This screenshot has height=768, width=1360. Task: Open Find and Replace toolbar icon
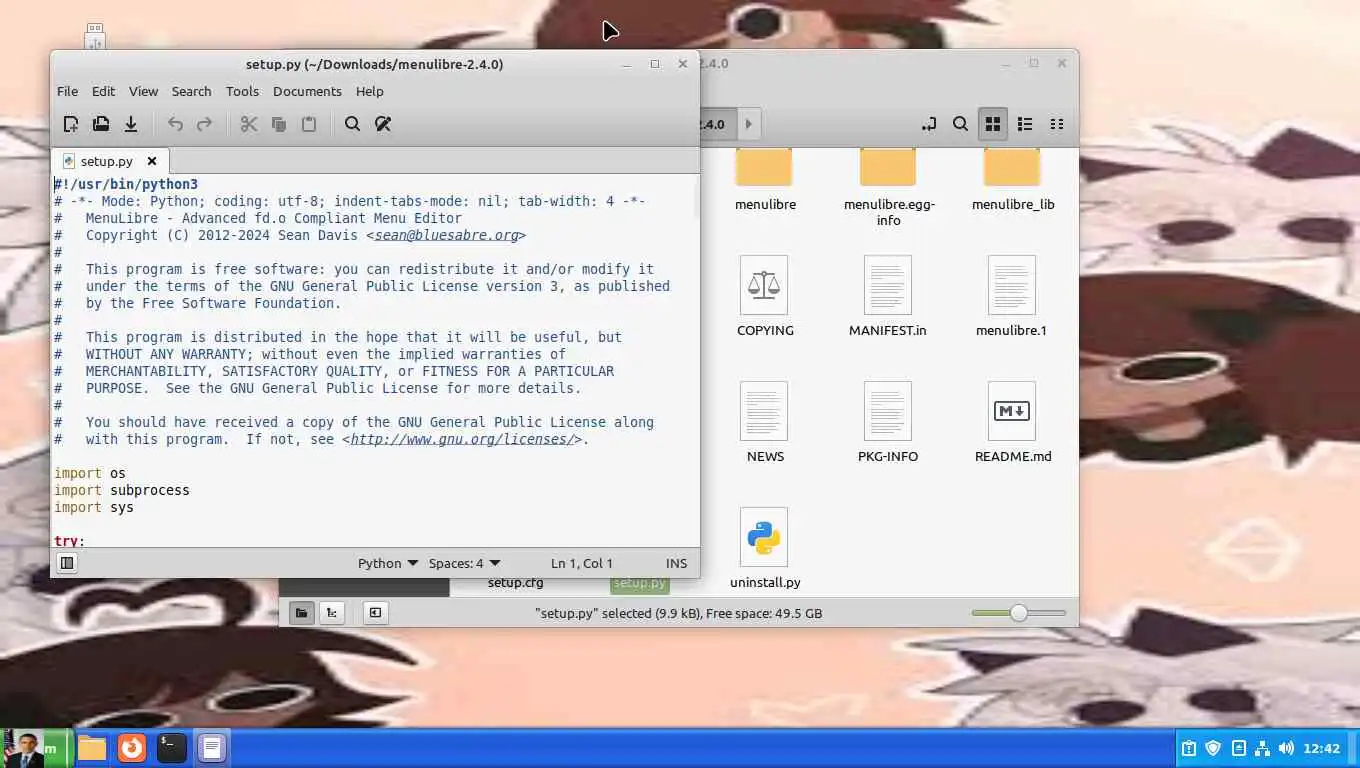pos(383,124)
